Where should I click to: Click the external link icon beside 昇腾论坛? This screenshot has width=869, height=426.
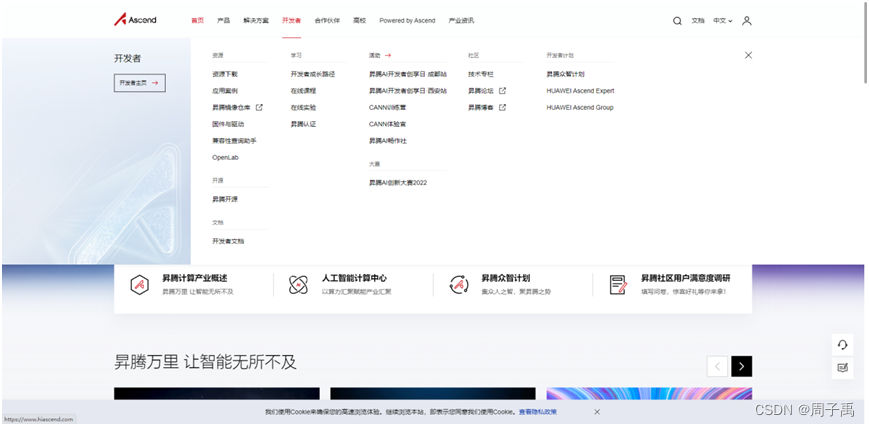[502, 91]
